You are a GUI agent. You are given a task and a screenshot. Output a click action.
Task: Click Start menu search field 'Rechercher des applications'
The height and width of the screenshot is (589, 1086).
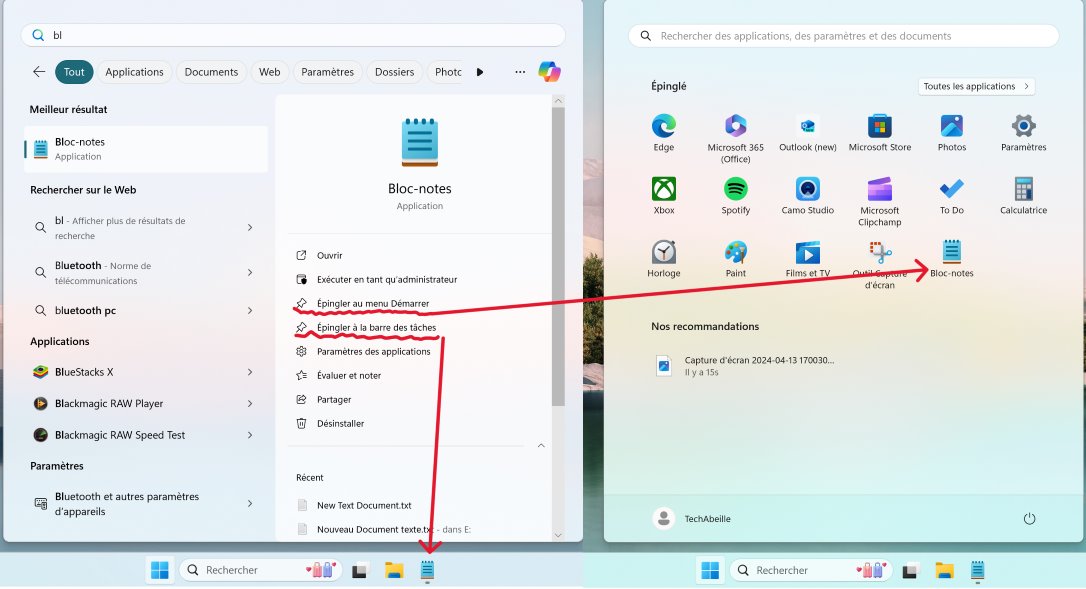click(x=844, y=36)
